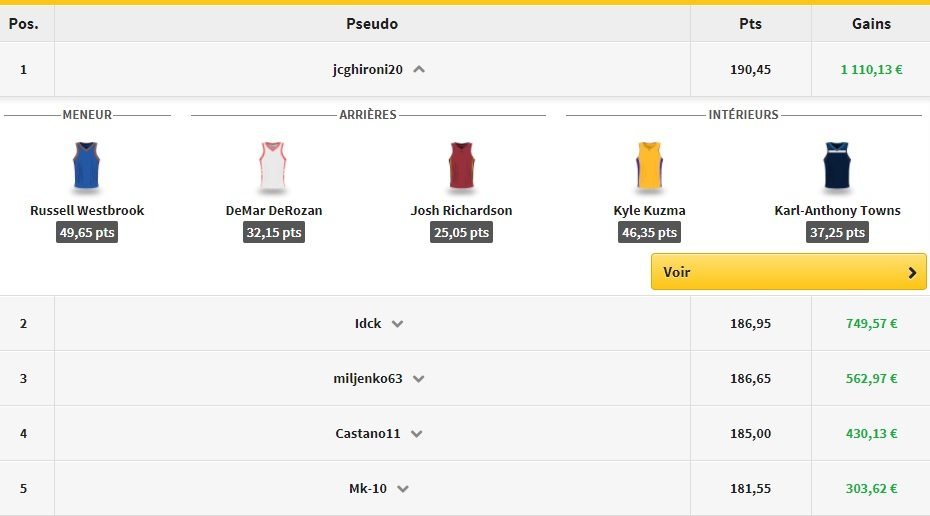930x516 pixels.
Task: Click Josh Richardson's red jersey icon
Action: [x=461, y=166]
